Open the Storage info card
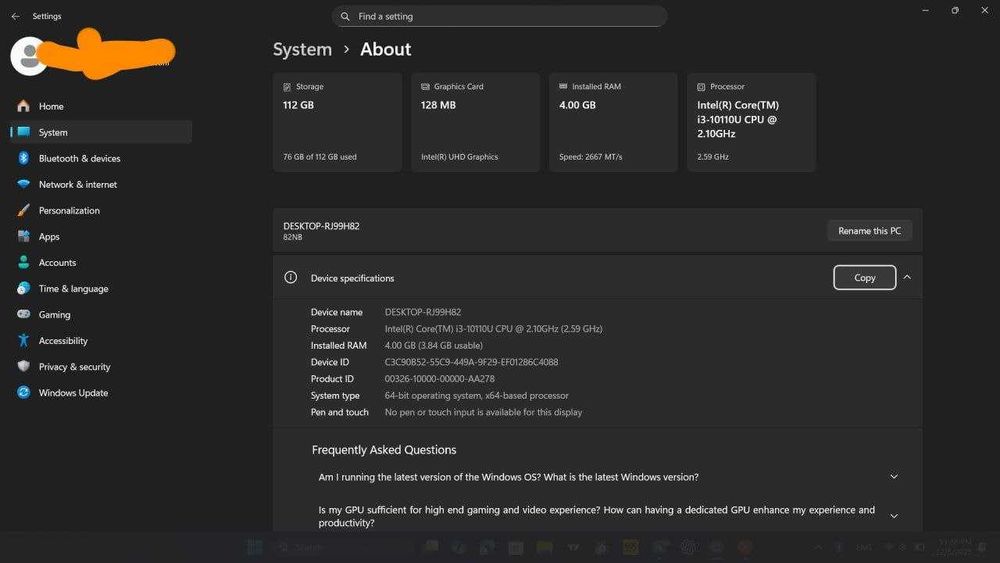Viewport: 1000px width, 563px height. [337, 122]
